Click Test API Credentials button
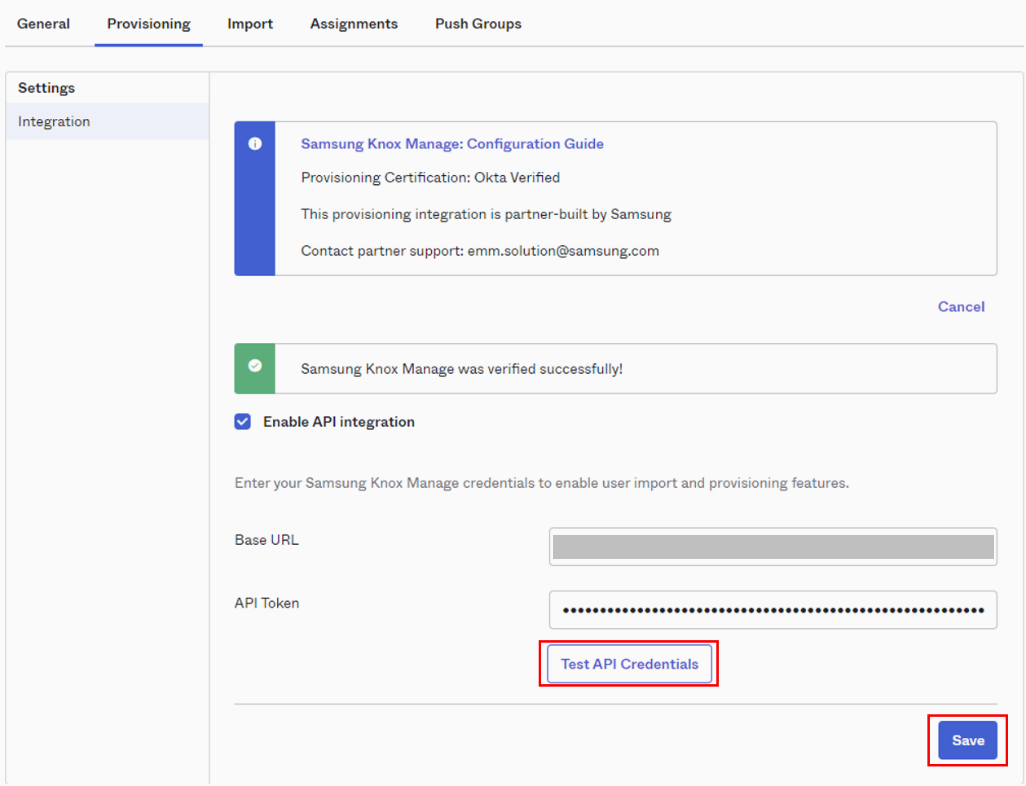 tap(629, 664)
